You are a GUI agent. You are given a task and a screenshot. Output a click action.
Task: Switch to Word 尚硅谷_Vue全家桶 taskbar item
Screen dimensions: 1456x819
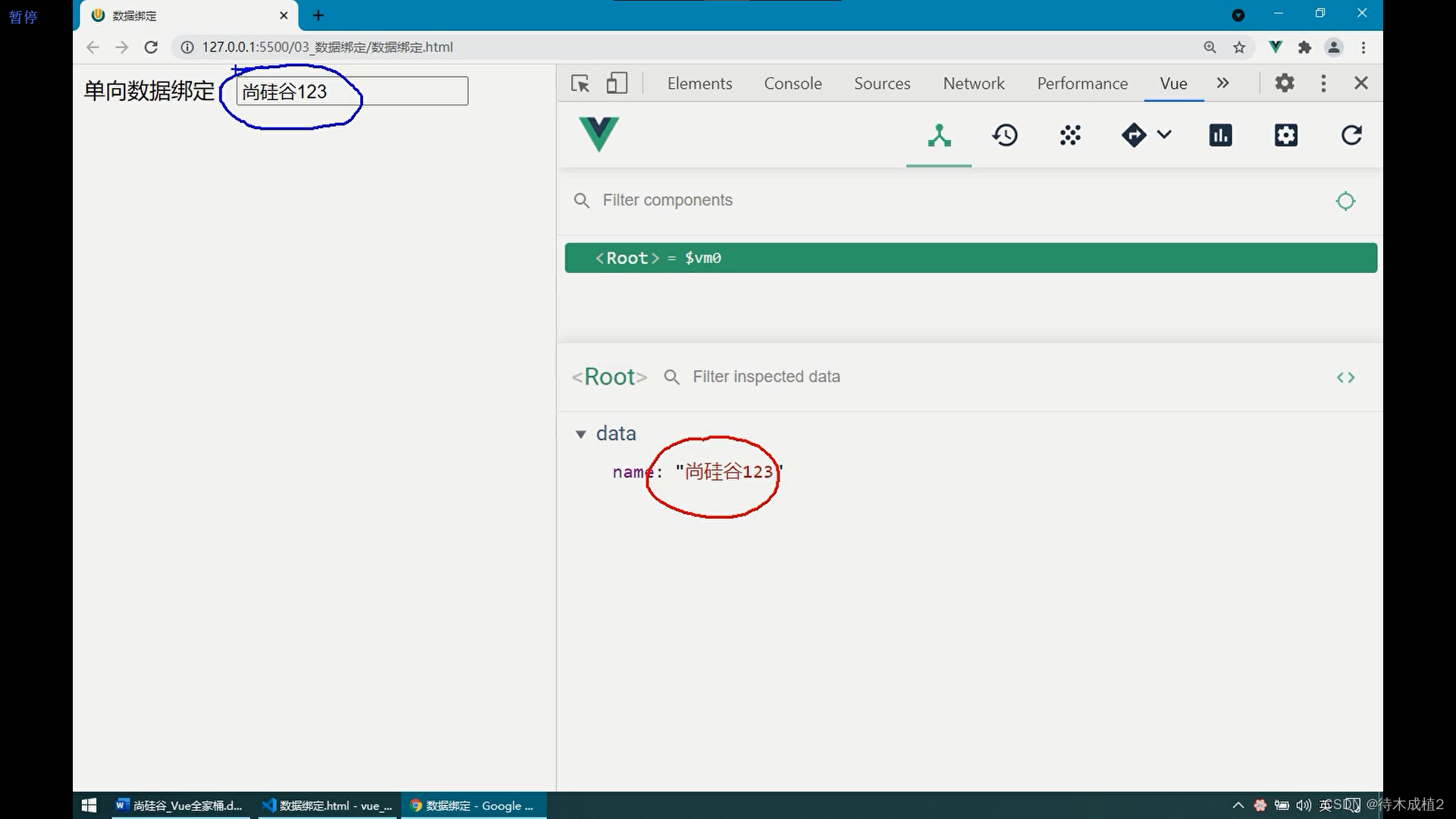coord(179,805)
